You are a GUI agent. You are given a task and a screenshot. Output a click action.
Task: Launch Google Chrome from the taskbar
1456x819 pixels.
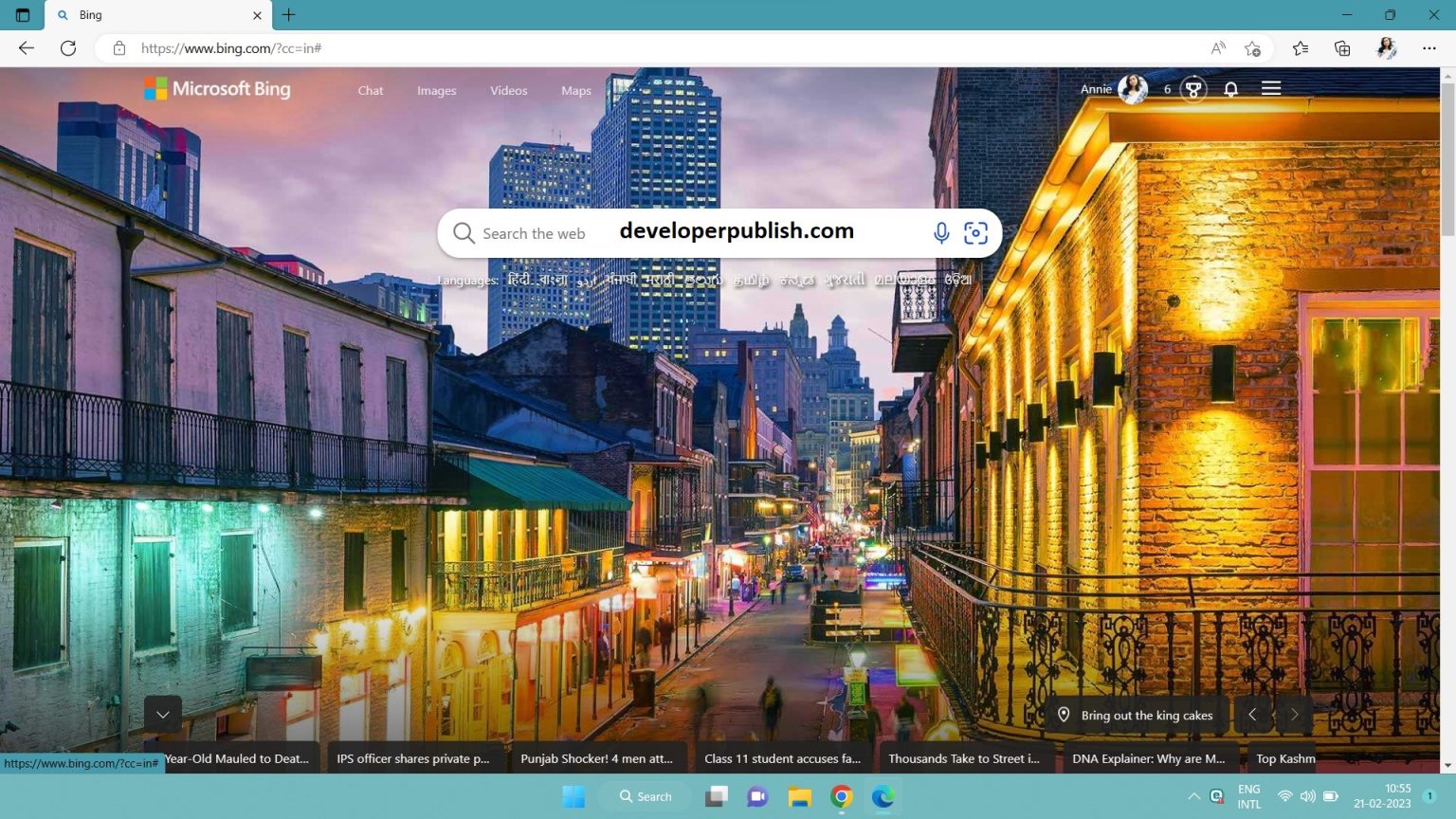(841, 796)
